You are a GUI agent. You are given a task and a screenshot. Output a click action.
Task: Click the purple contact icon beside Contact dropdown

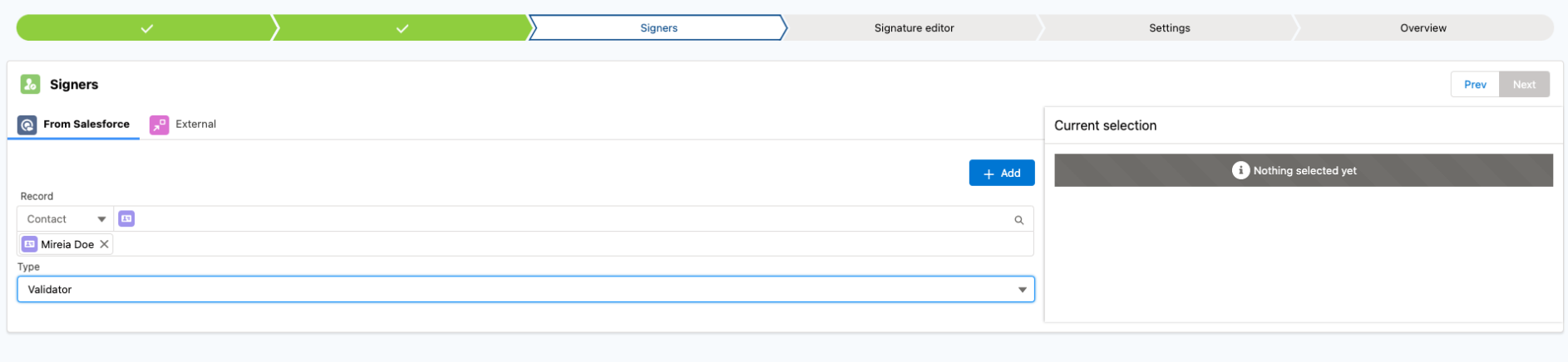click(x=126, y=218)
